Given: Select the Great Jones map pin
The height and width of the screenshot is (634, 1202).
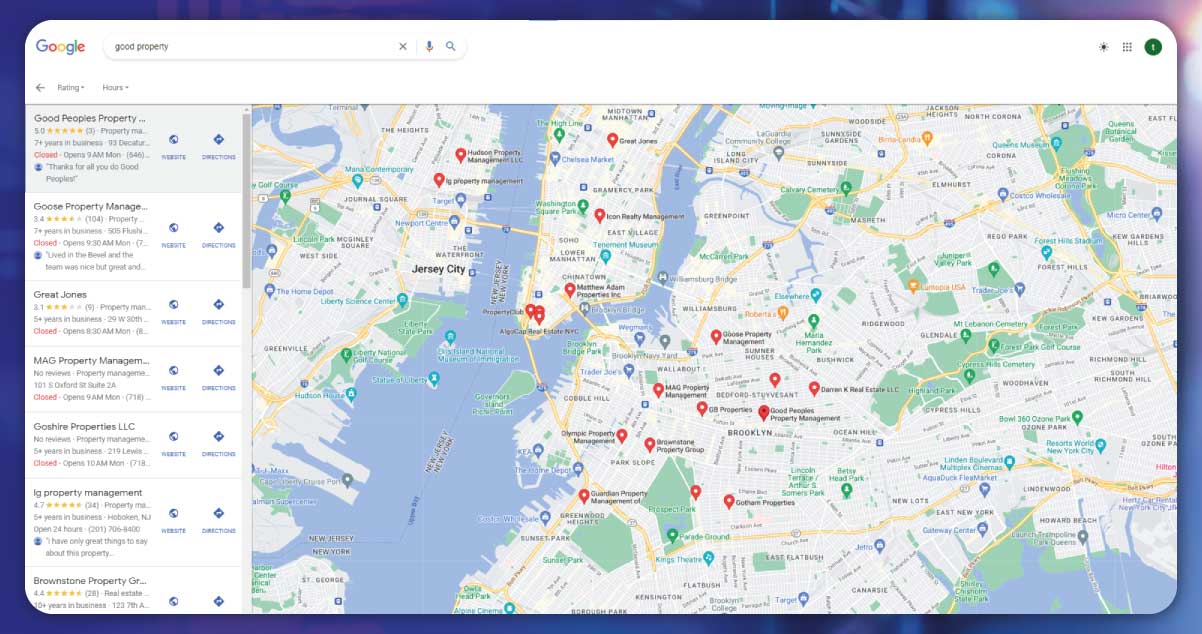Looking at the screenshot, I should pyautogui.click(x=612, y=140).
